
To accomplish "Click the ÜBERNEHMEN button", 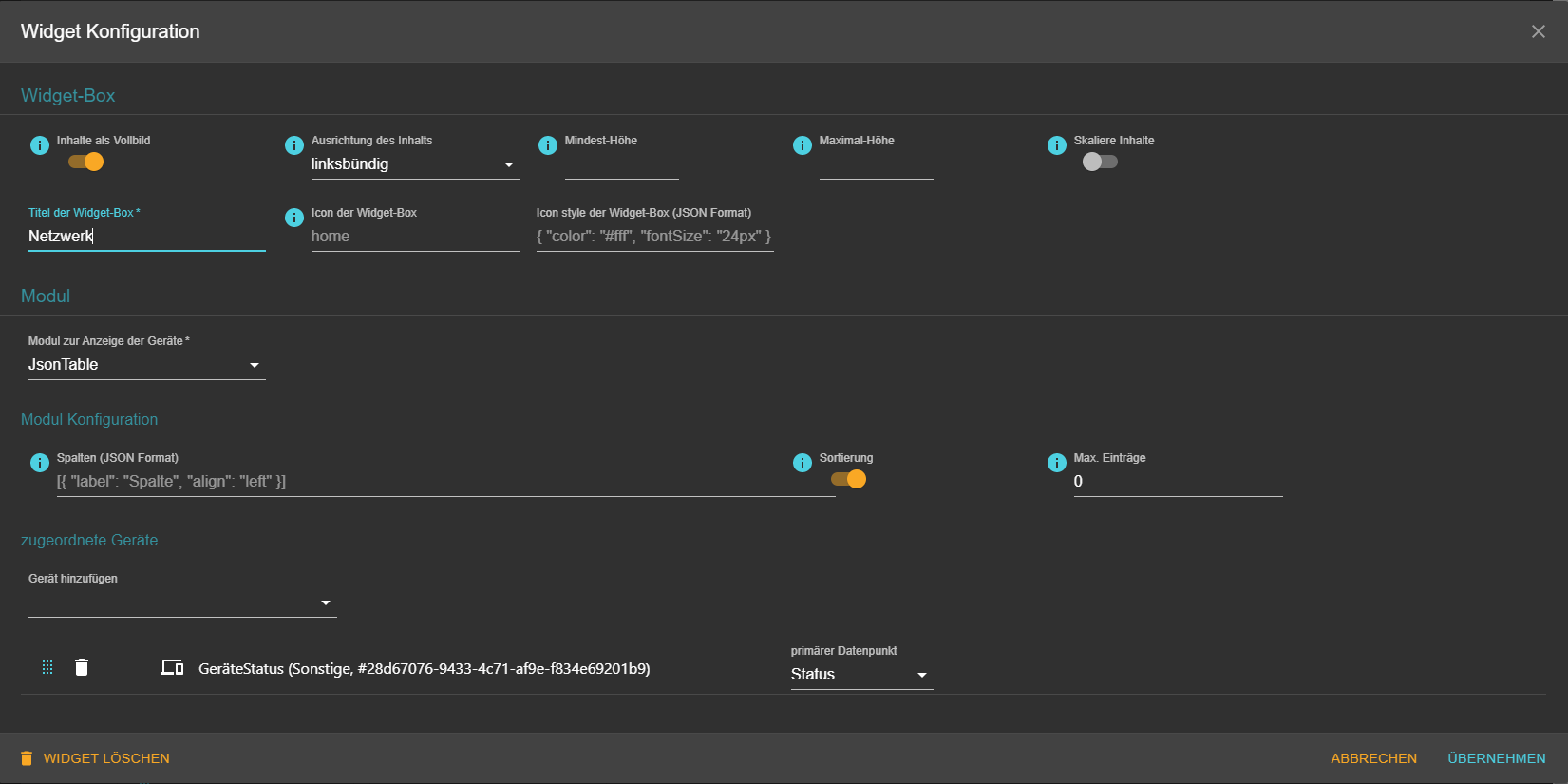I will [1496, 758].
